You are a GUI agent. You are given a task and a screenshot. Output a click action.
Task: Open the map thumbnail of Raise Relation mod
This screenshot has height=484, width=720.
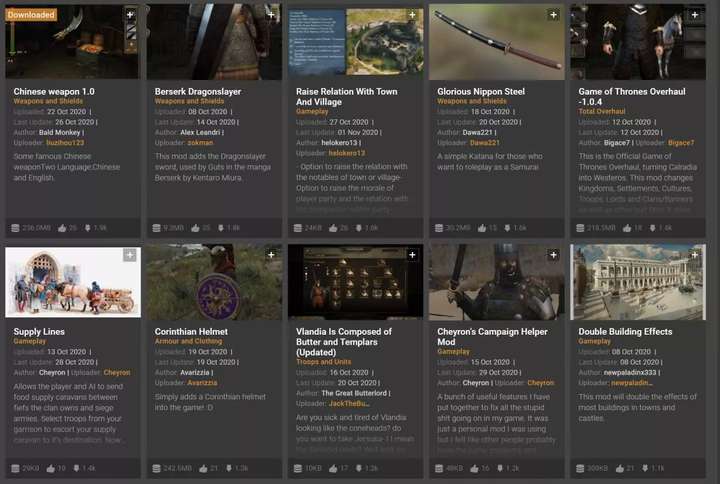[x=355, y=42]
